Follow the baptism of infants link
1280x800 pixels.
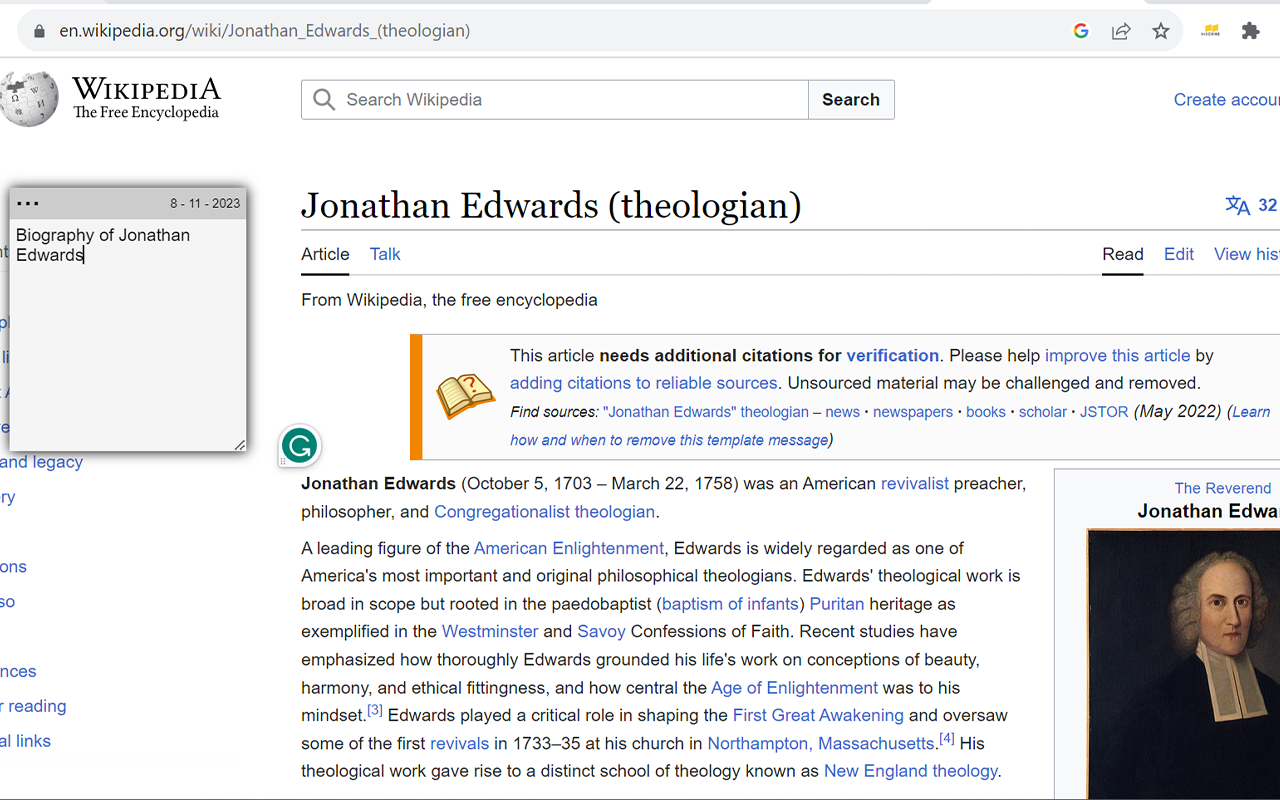pyautogui.click(x=731, y=604)
